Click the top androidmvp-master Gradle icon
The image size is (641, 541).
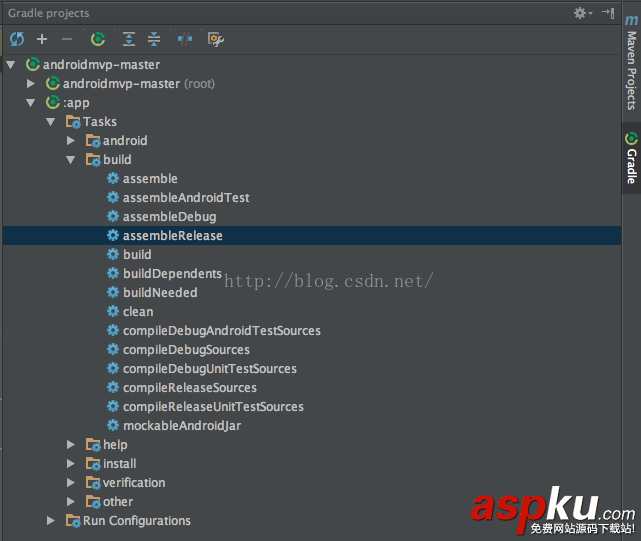tap(33, 64)
